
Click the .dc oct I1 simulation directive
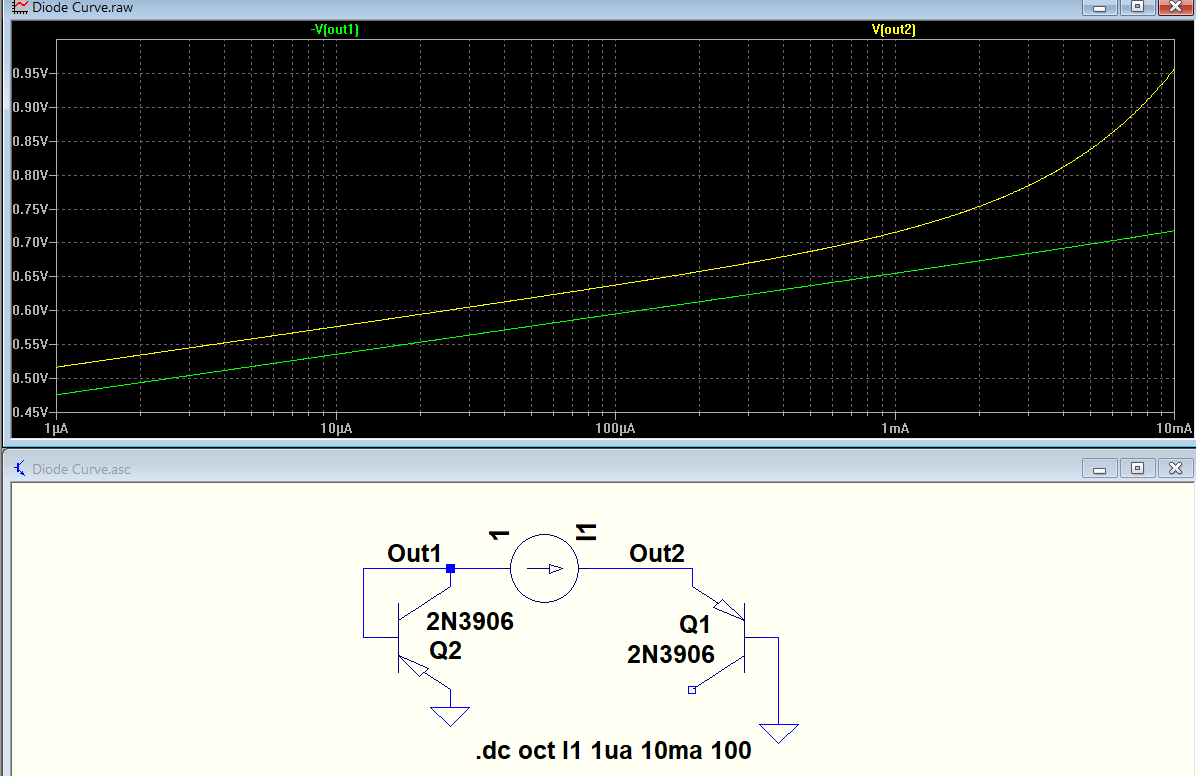[613, 751]
